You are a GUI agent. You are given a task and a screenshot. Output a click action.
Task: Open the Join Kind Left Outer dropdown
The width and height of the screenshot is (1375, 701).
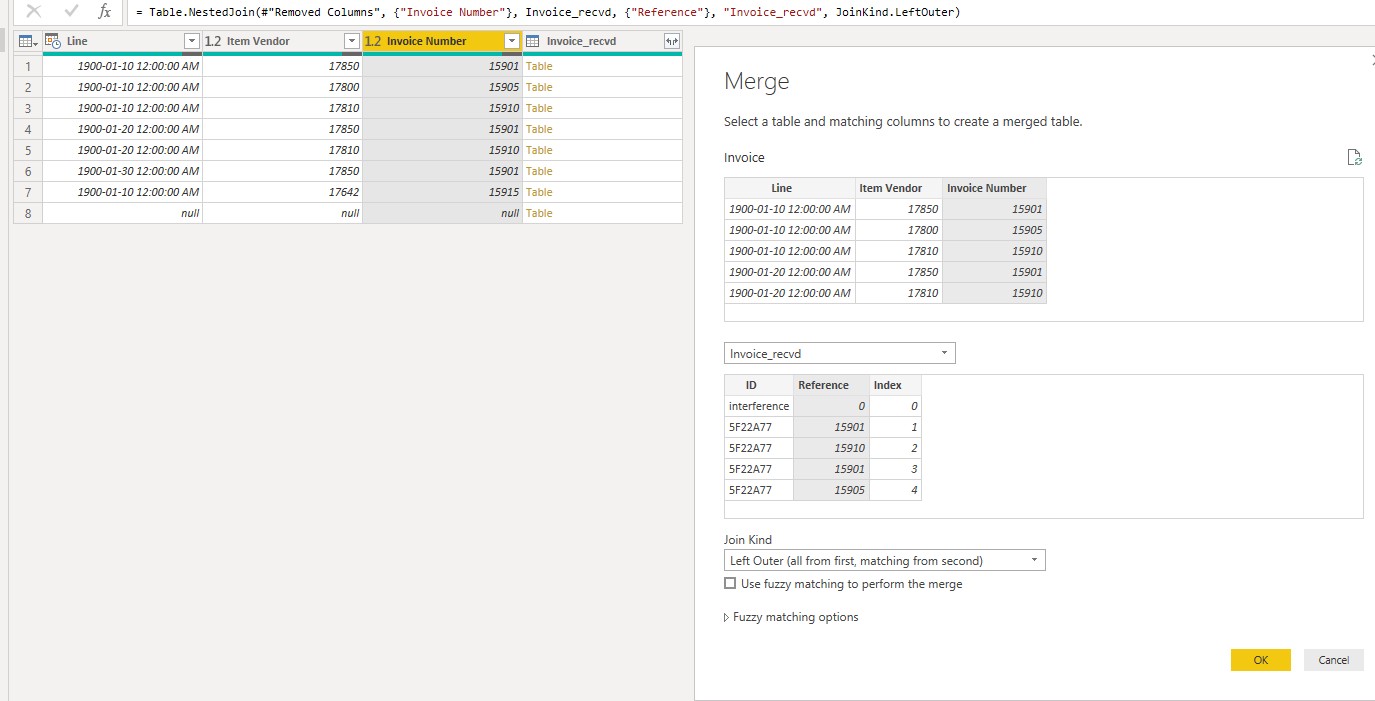(884, 560)
